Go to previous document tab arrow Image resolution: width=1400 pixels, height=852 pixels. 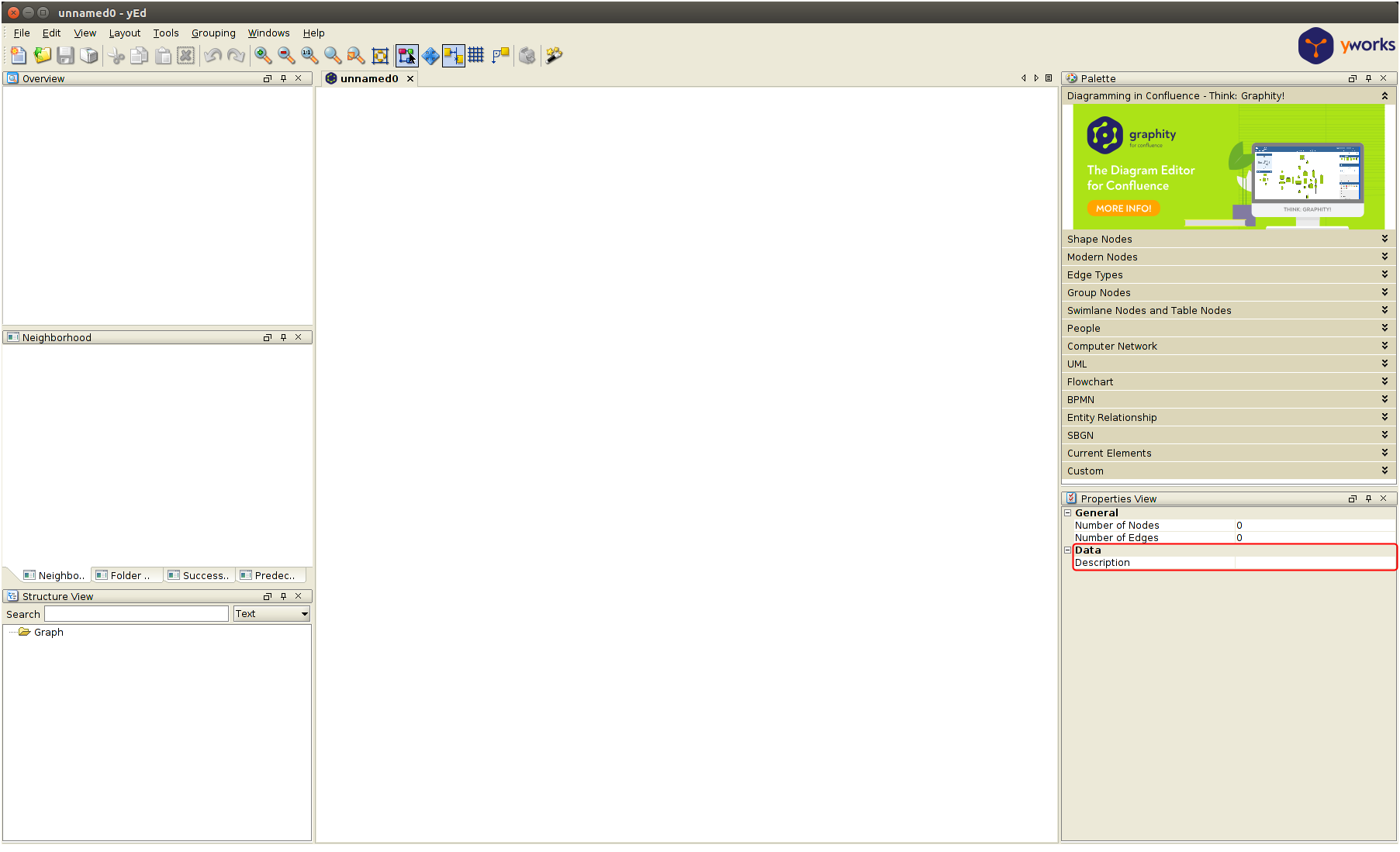point(1024,78)
